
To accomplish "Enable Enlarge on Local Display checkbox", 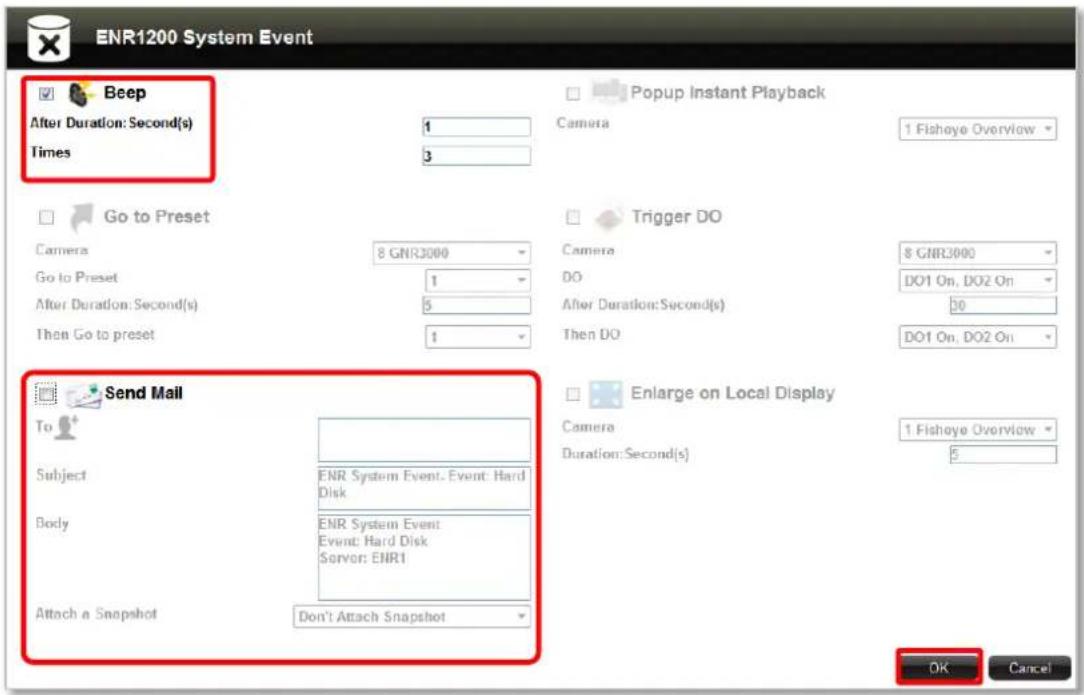I will (x=573, y=394).
